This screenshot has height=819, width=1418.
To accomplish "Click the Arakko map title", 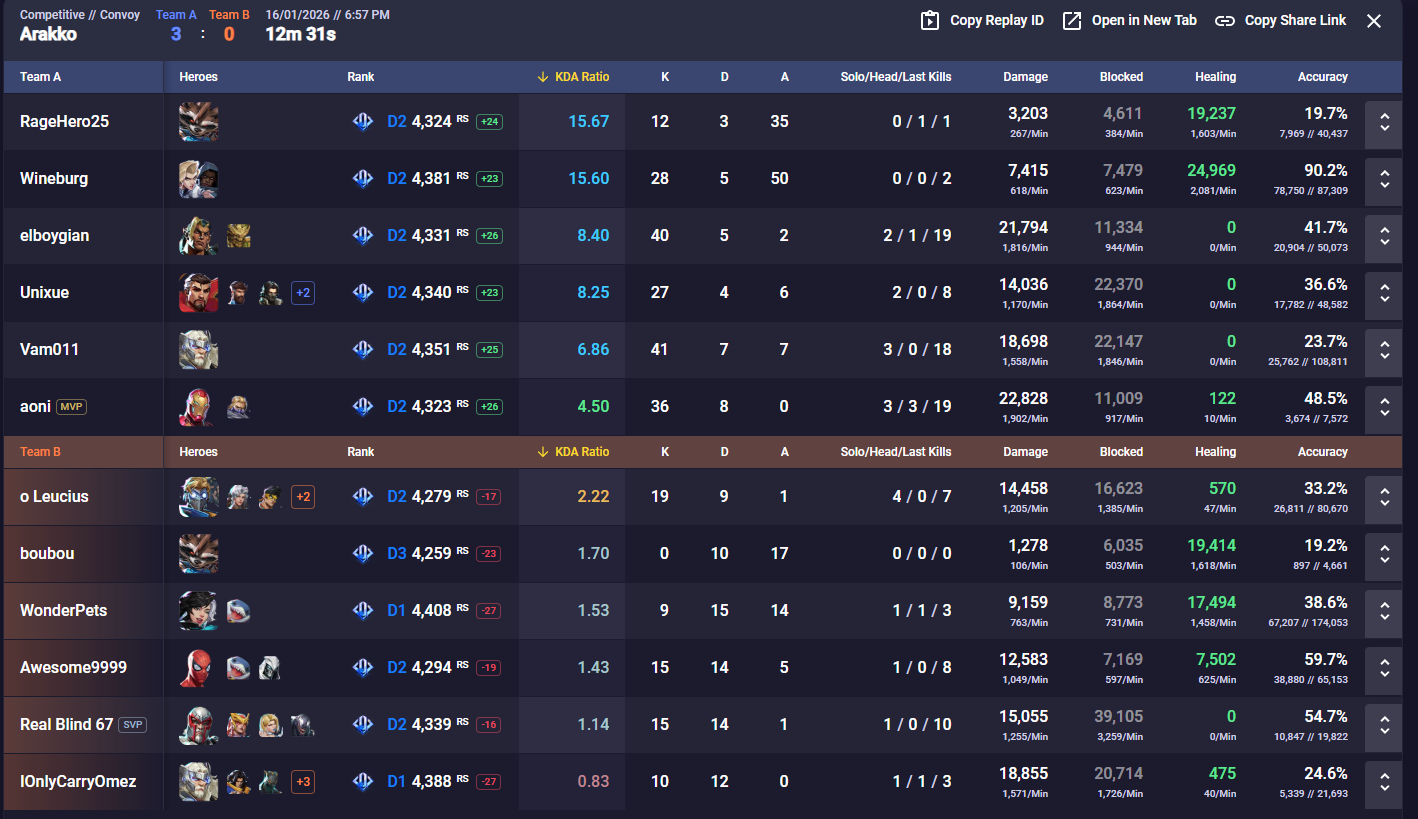I will [x=48, y=34].
